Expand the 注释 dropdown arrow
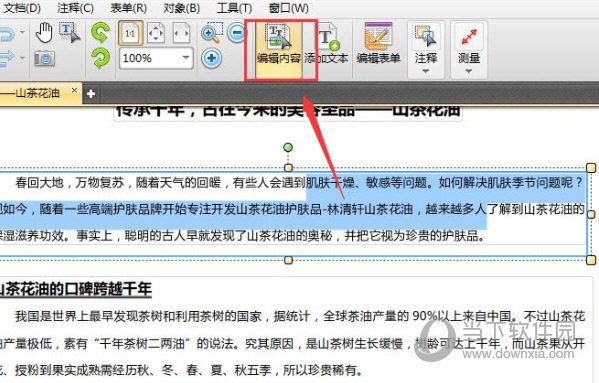Image resolution: width=599 pixels, height=383 pixels. tap(426, 71)
